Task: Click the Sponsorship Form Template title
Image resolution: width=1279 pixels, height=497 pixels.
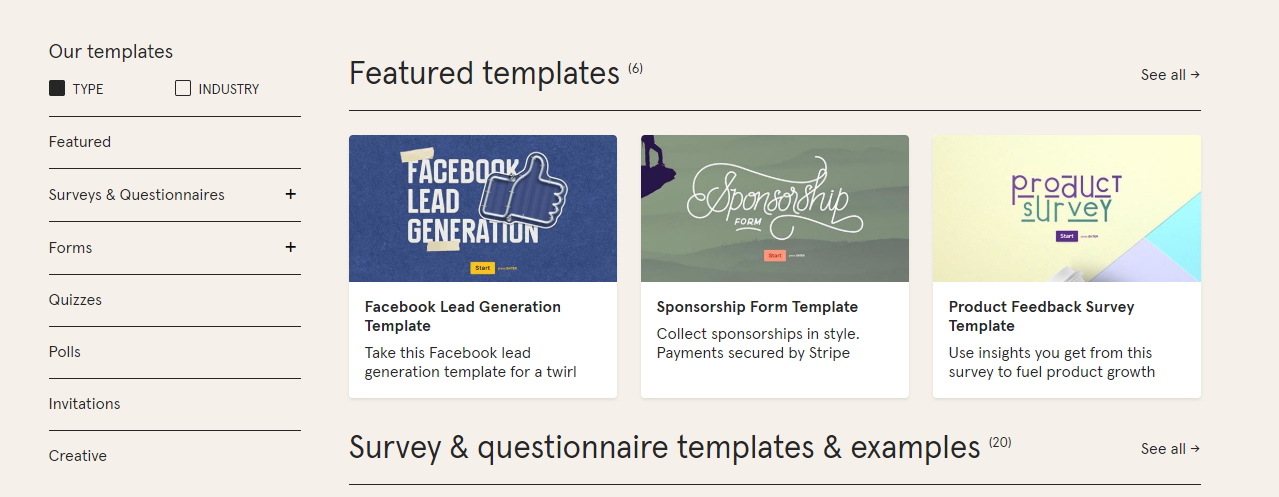Action: tap(757, 307)
